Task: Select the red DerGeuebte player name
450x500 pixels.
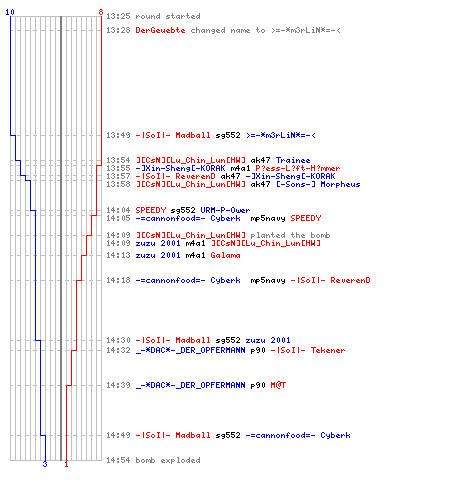Action: (x=160, y=30)
